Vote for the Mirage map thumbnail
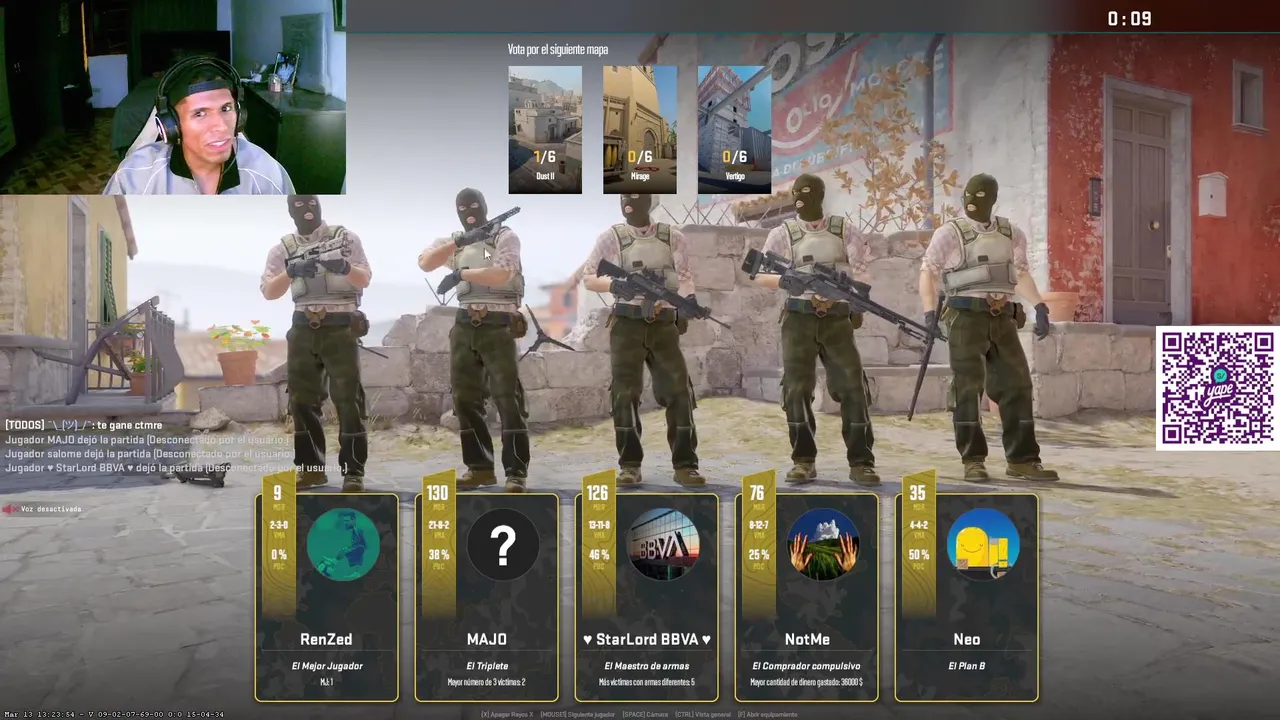Viewport: 1280px width, 720px height. tap(640, 129)
